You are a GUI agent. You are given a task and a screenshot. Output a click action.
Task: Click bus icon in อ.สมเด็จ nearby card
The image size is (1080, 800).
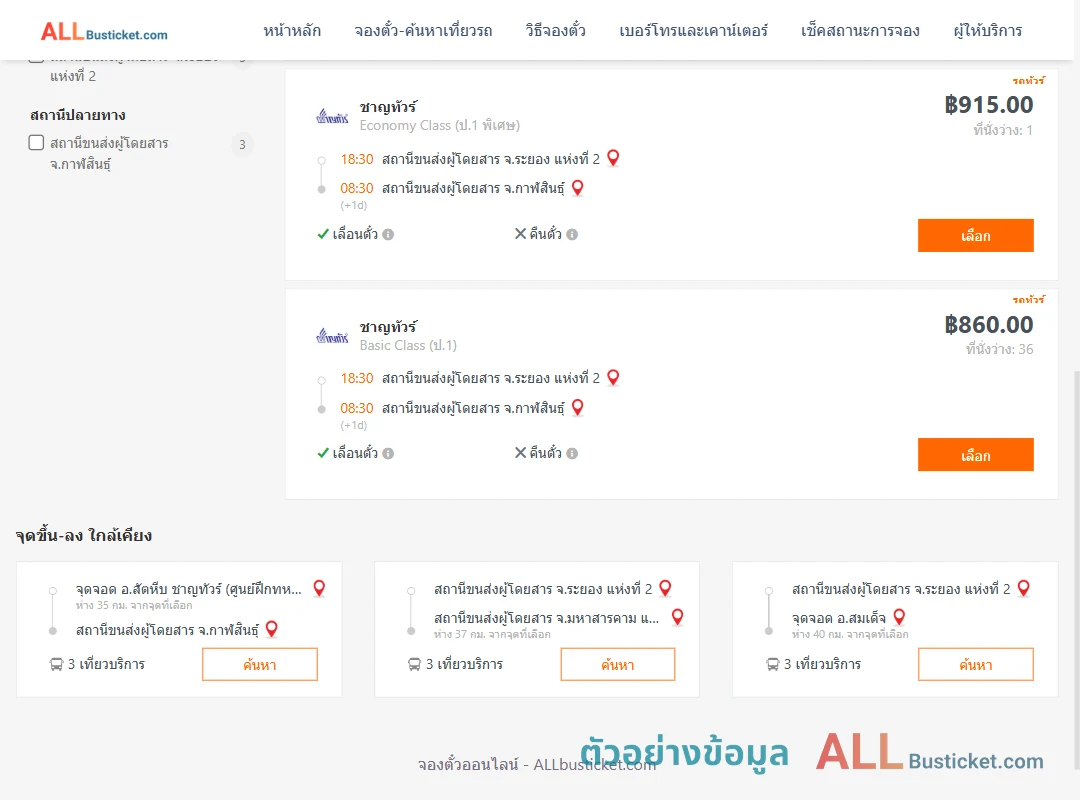pyautogui.click(x=773, y=664)
